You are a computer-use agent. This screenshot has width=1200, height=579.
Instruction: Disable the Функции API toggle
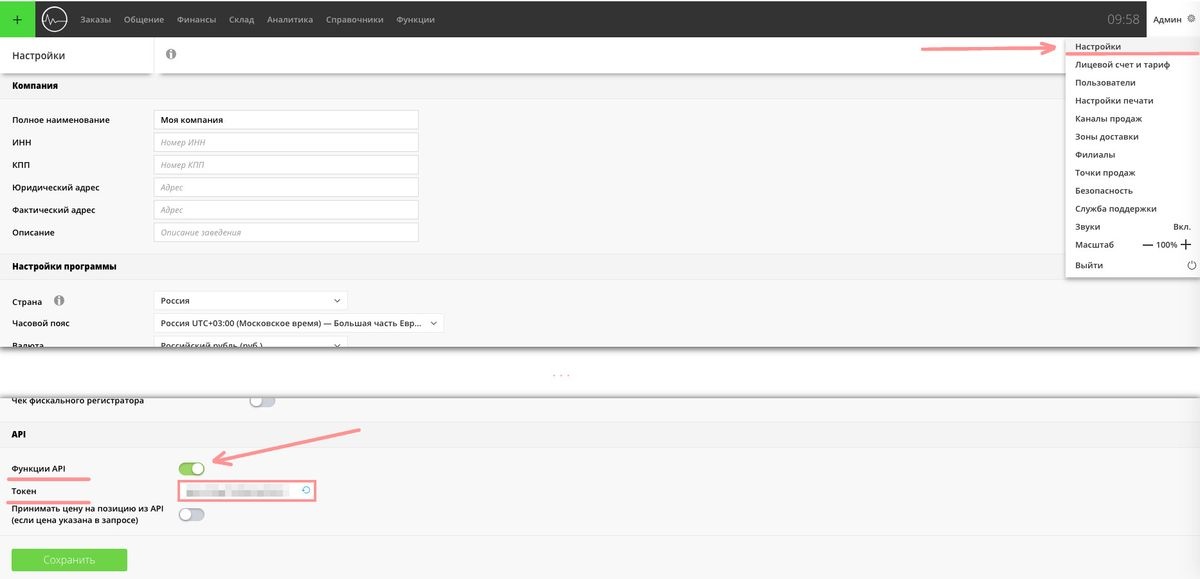tap(191, 468)
